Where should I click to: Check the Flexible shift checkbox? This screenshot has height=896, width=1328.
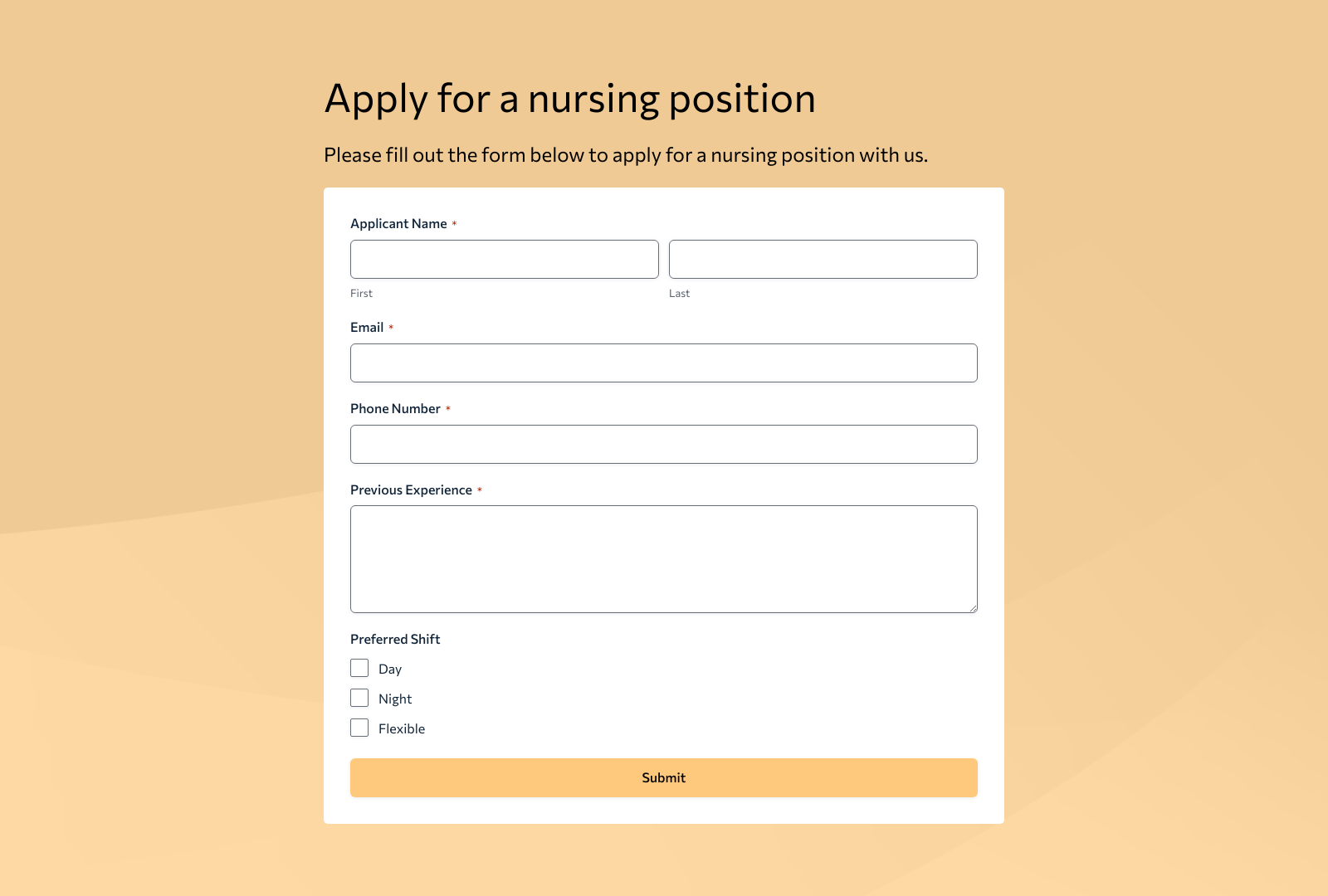click(x=359, y=728)
